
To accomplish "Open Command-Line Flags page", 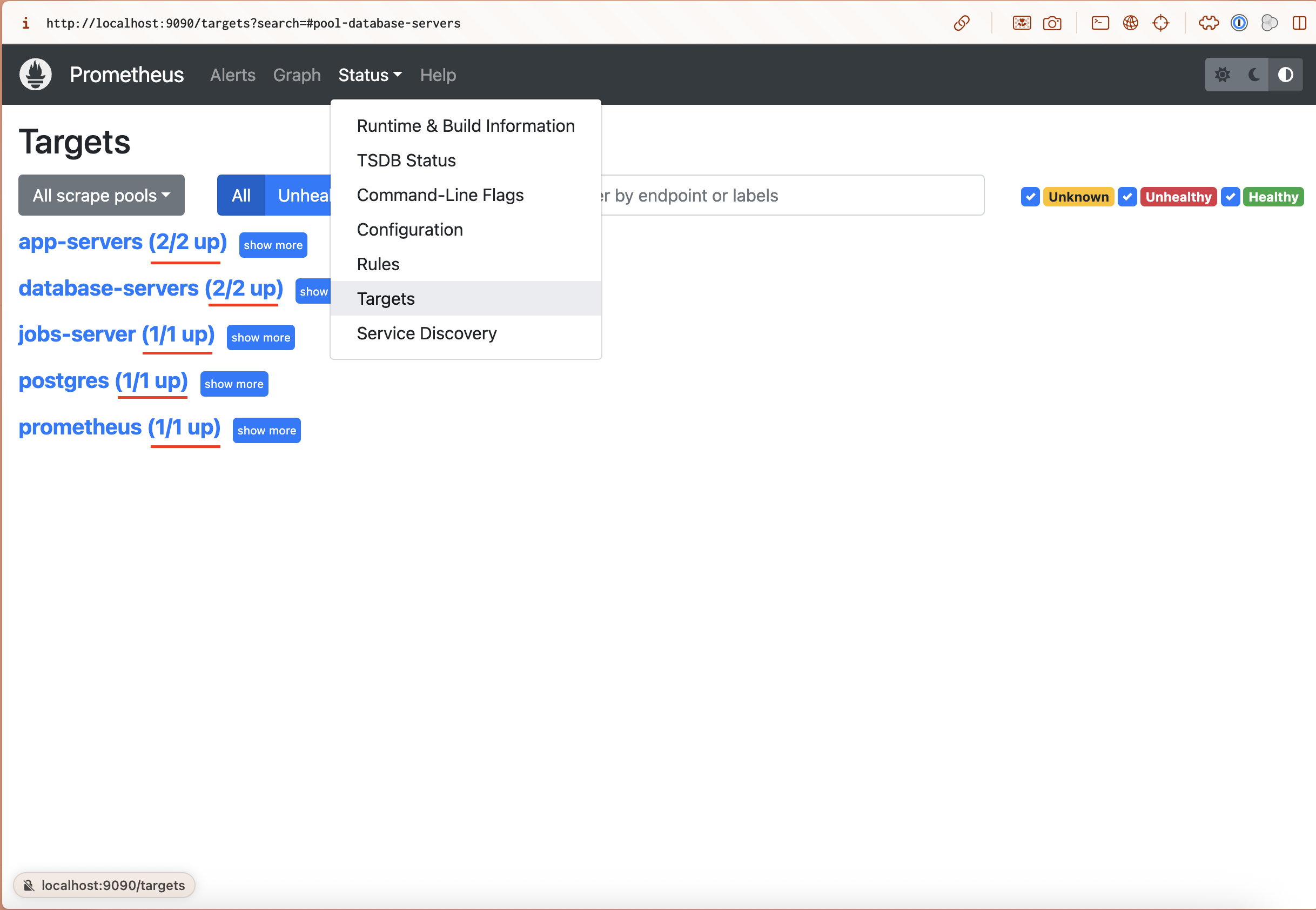I will click(466, 195).
